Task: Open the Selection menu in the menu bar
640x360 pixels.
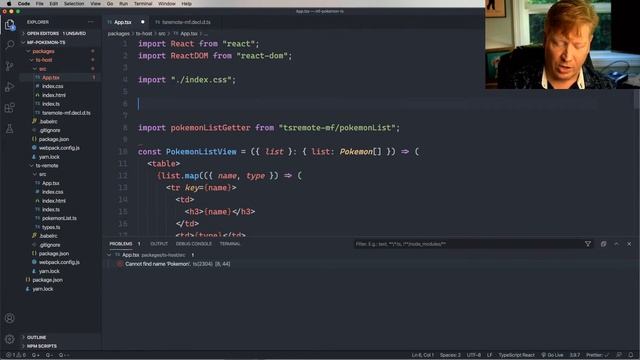Action: 74,4
